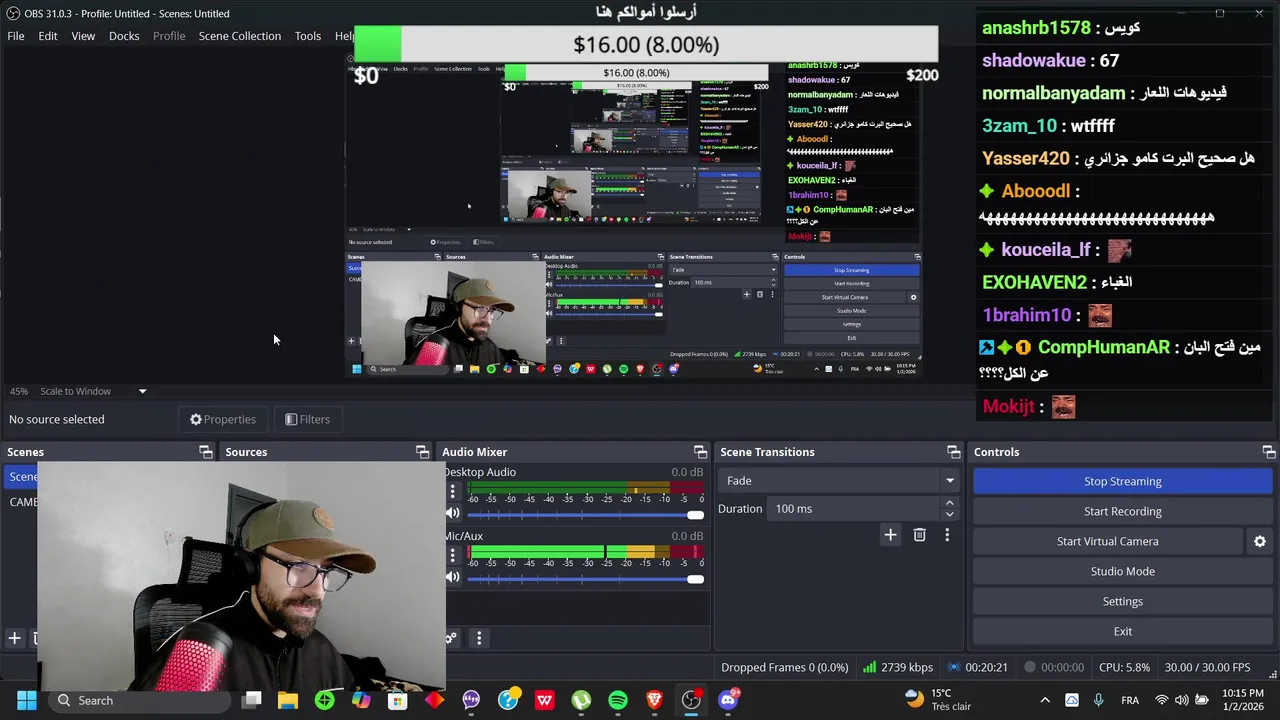Float the Scene Transitions dock panel
1280x720 pixels.
(954, 452)
